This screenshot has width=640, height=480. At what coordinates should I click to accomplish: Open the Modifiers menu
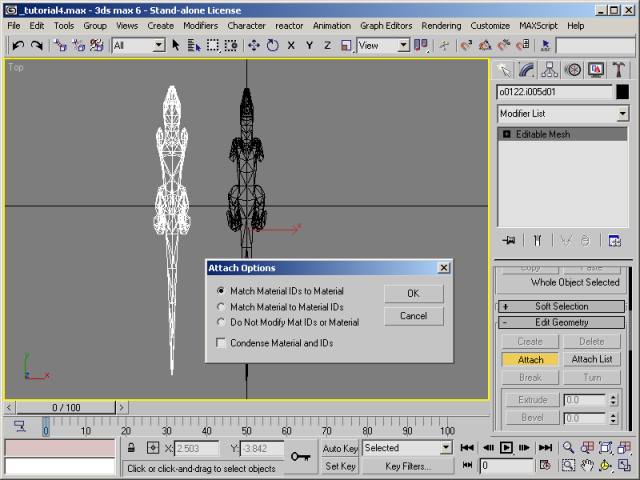click(200, 25)
